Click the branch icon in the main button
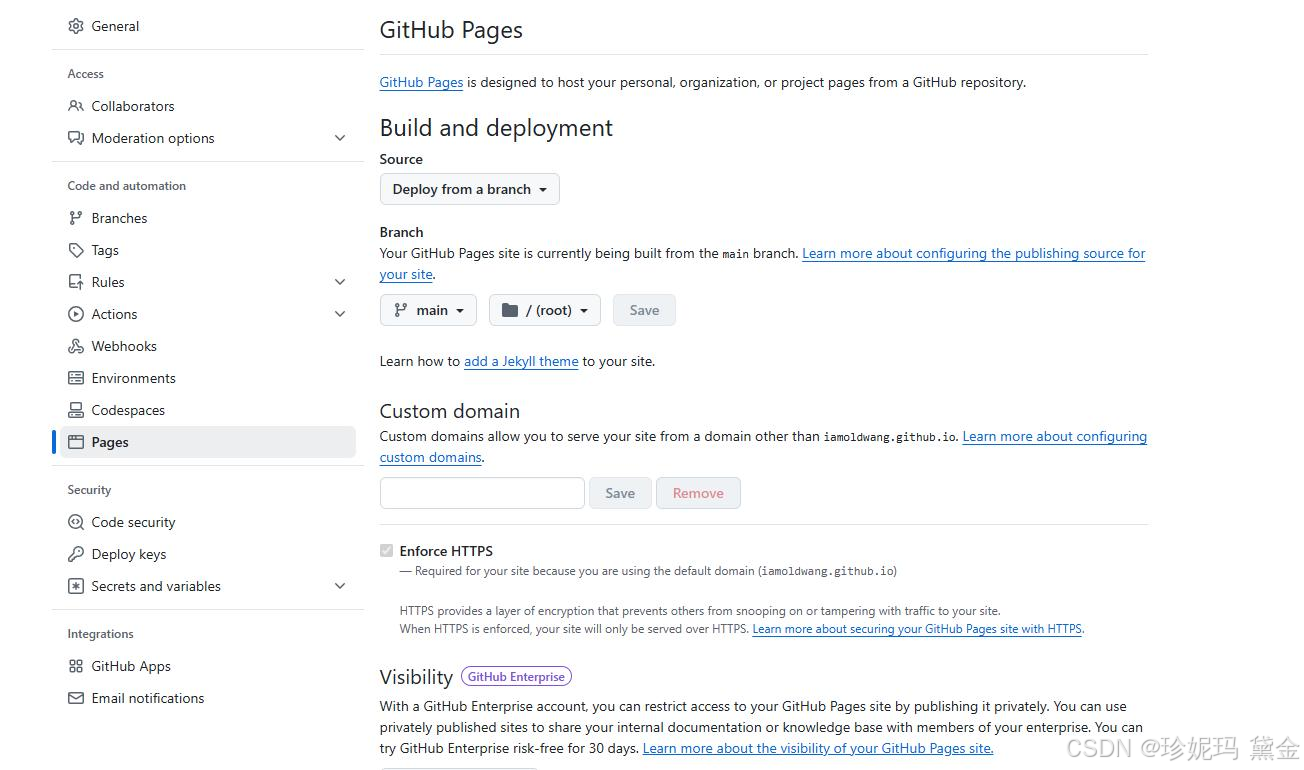This screenshot has width=1304, height=770. 401,310
